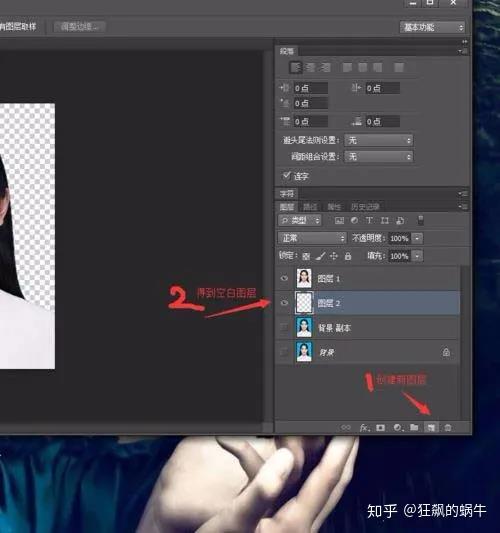The image size is (500, 533).
Task: Click the adjustment layer icon
Action: click(x=397, y=428)
